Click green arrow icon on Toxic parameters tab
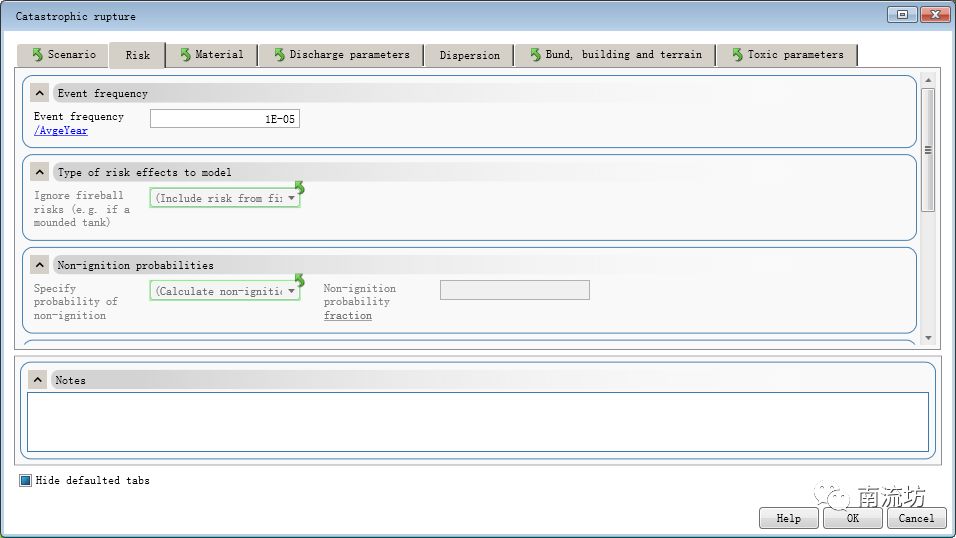The width and height of the screenshot is (956, 538). 737,55
